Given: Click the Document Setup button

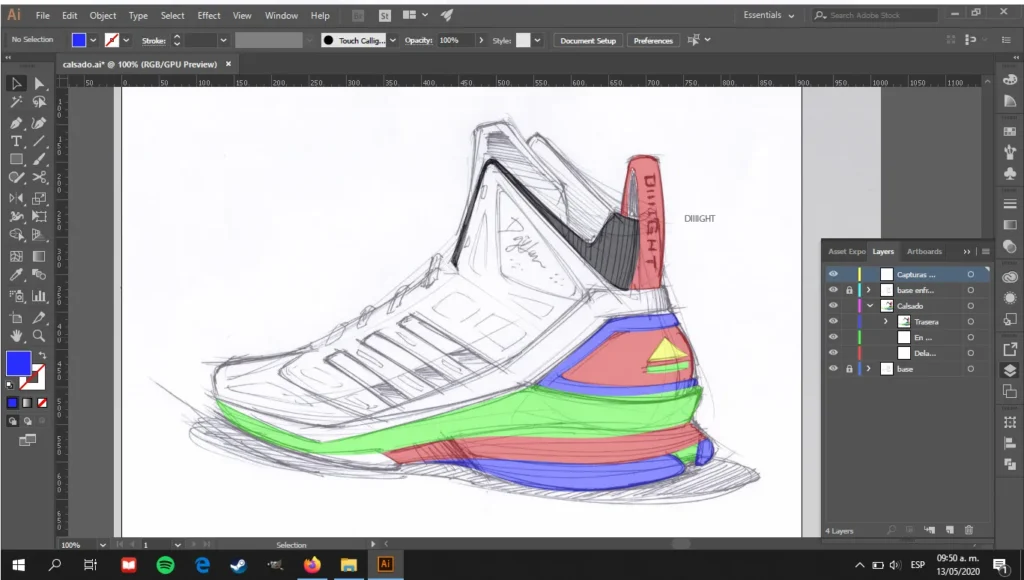Looking at the screenshot, I should (588, 41).
